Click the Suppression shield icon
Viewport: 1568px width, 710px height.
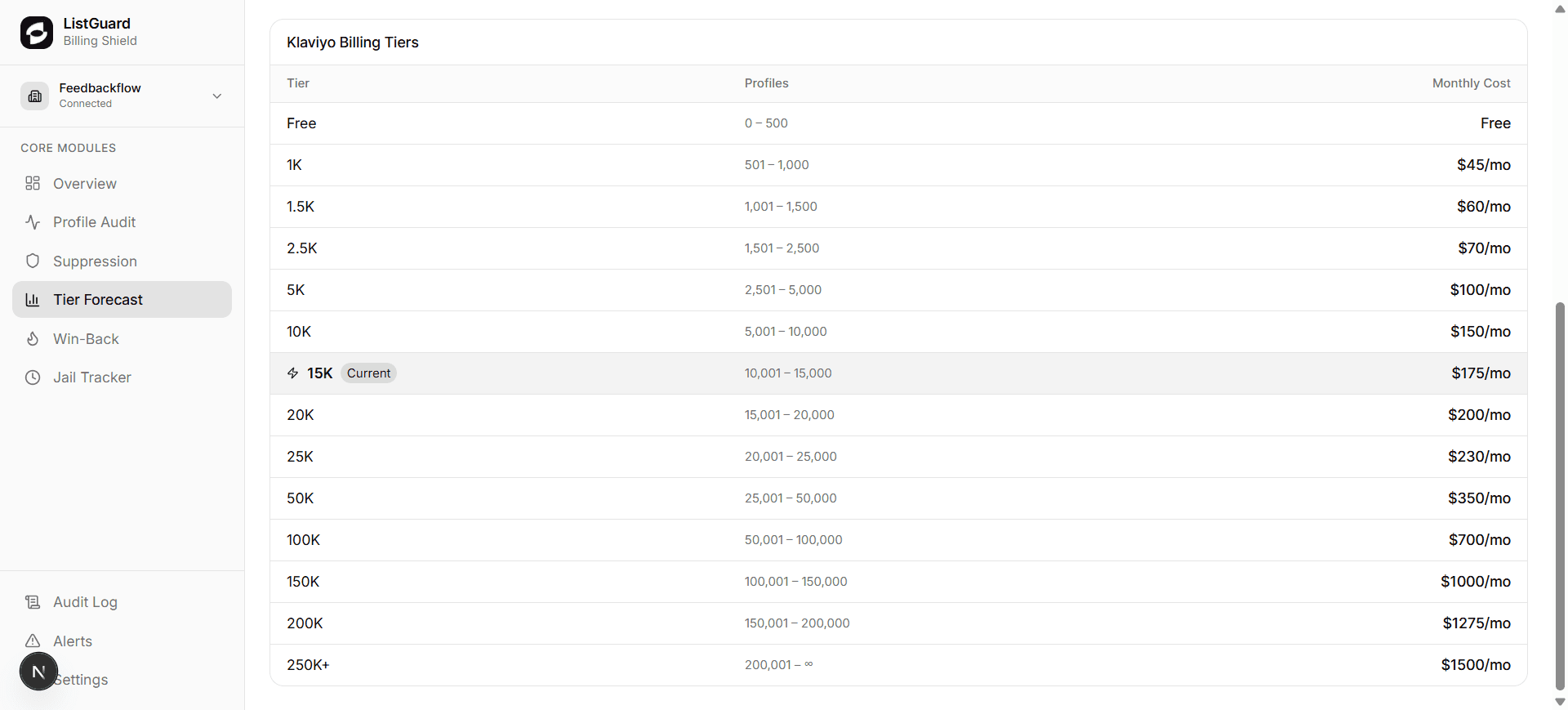tap(33, 261)
